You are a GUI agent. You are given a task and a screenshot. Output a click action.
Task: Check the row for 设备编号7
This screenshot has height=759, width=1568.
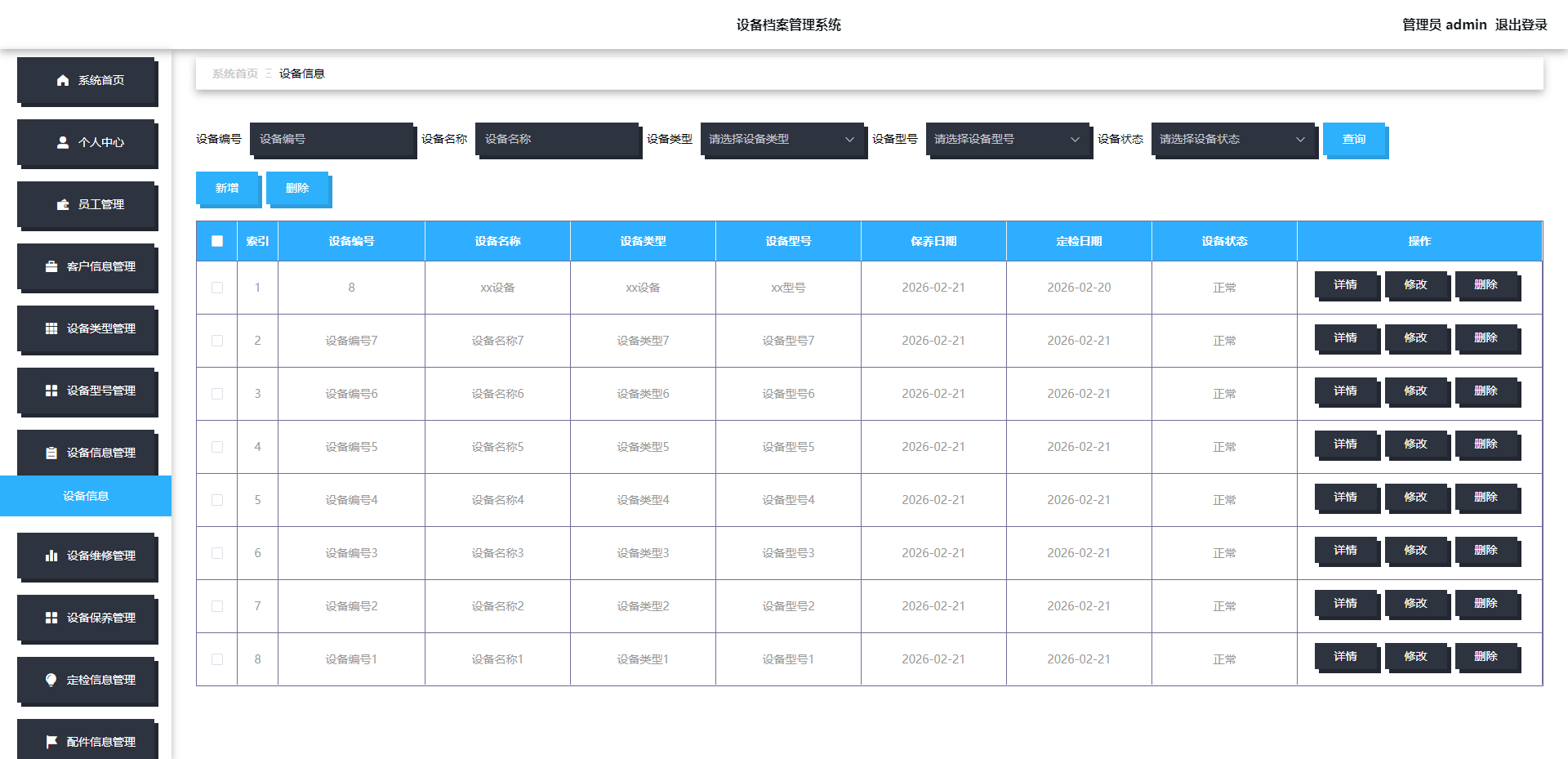pyautogui.click(x=217, y=341)
